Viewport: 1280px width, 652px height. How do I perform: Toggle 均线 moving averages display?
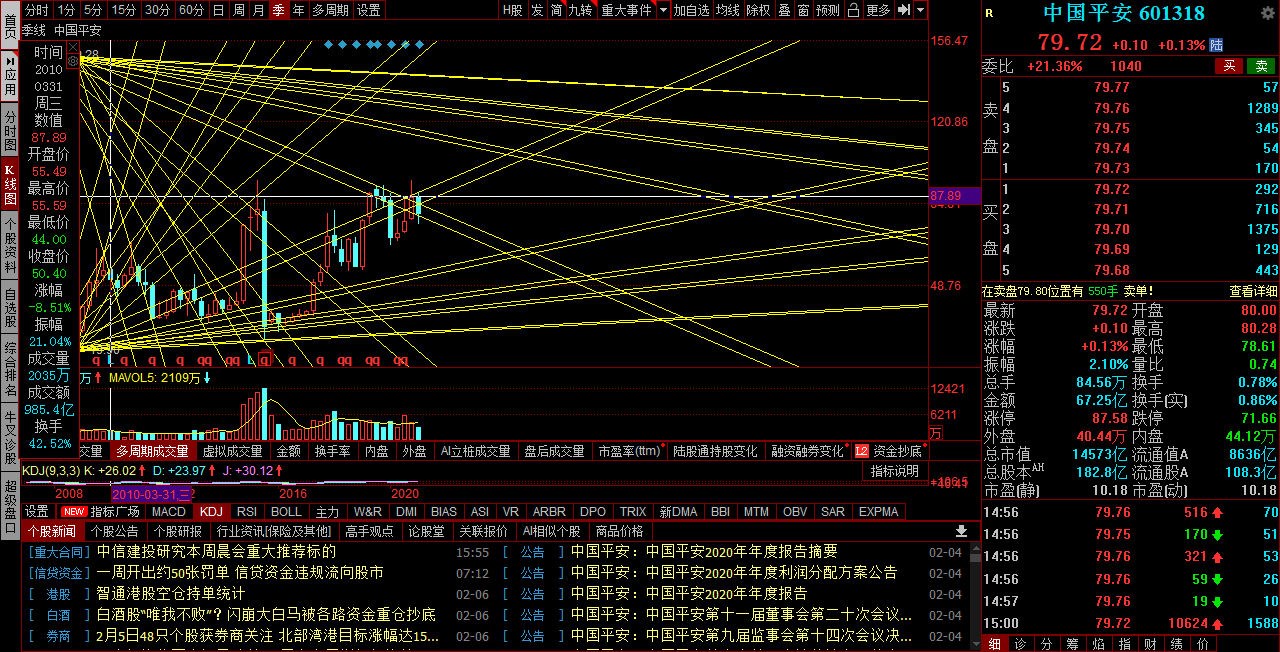tap(727, 10)
